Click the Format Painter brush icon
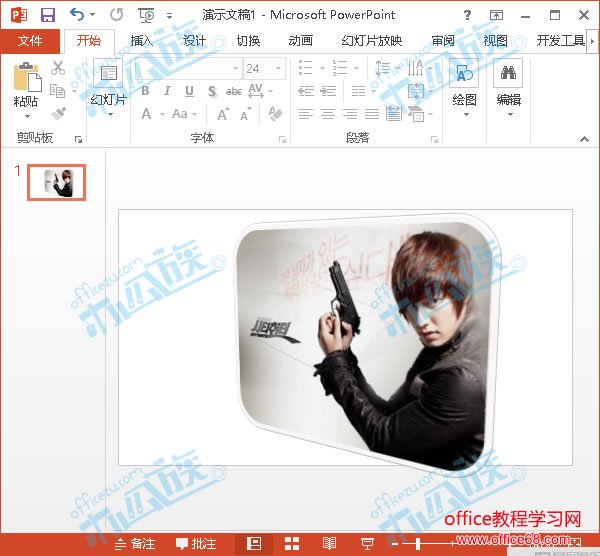 coord(59,113)
